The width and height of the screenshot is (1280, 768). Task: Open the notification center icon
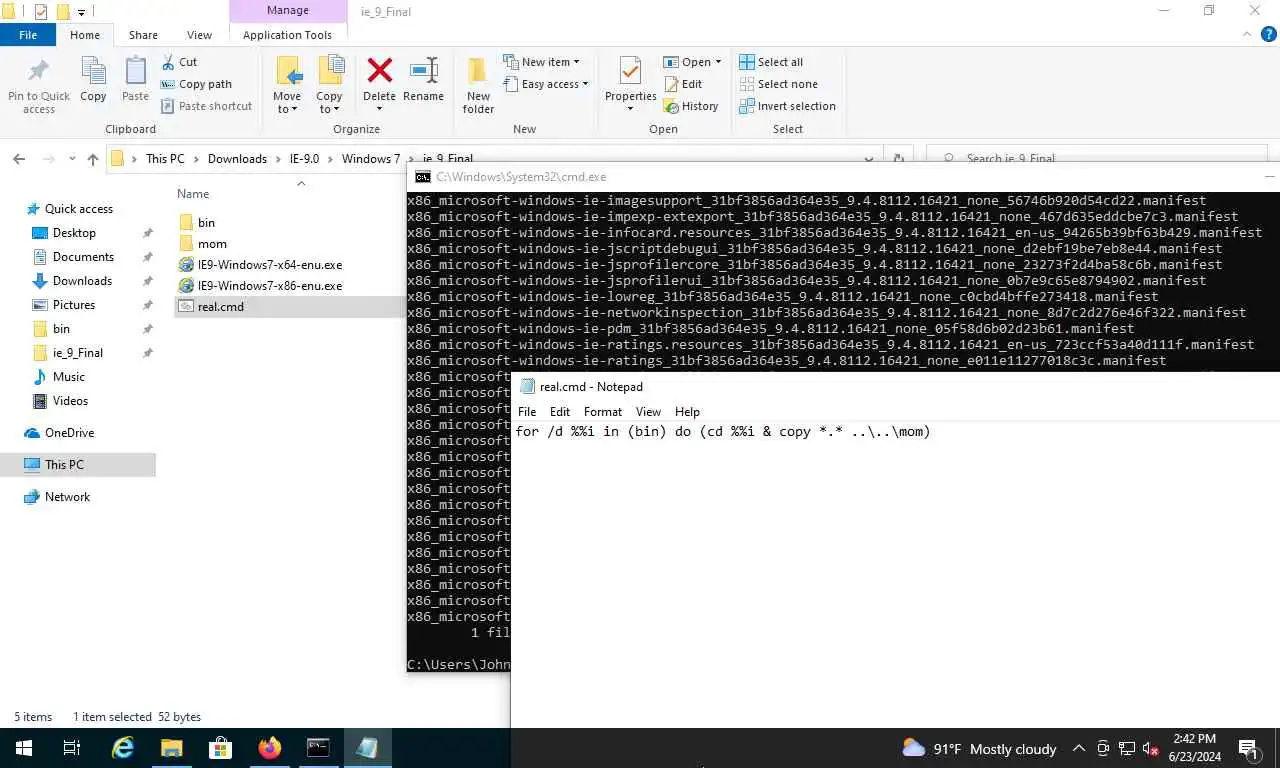coord(1248,748)
